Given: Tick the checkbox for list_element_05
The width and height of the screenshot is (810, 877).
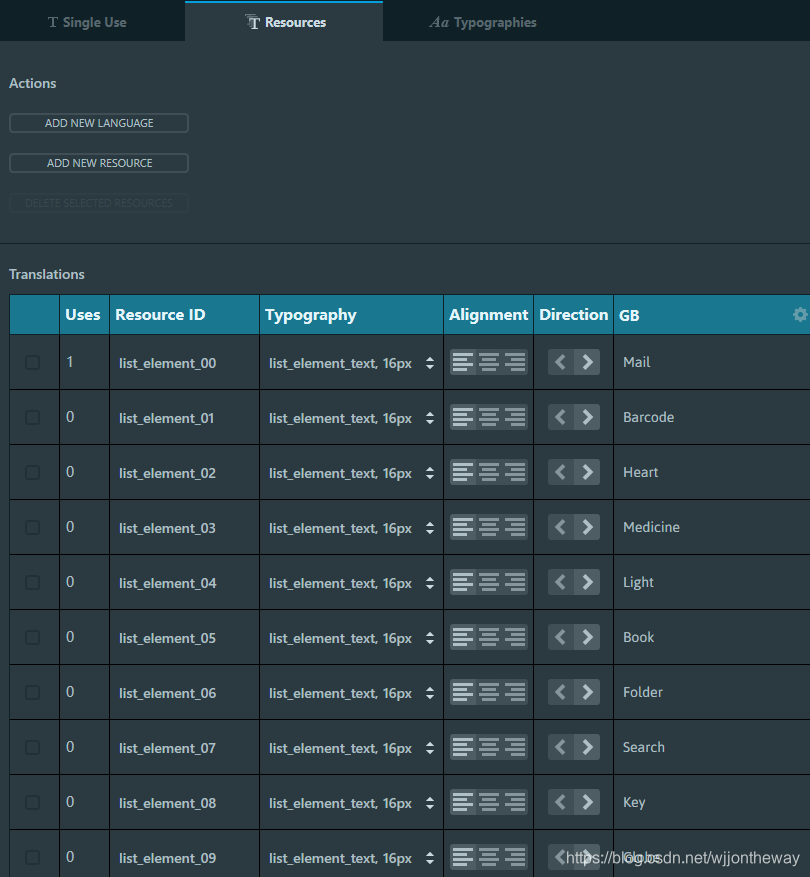Looking at the screenshot, I should click(32, 638).
